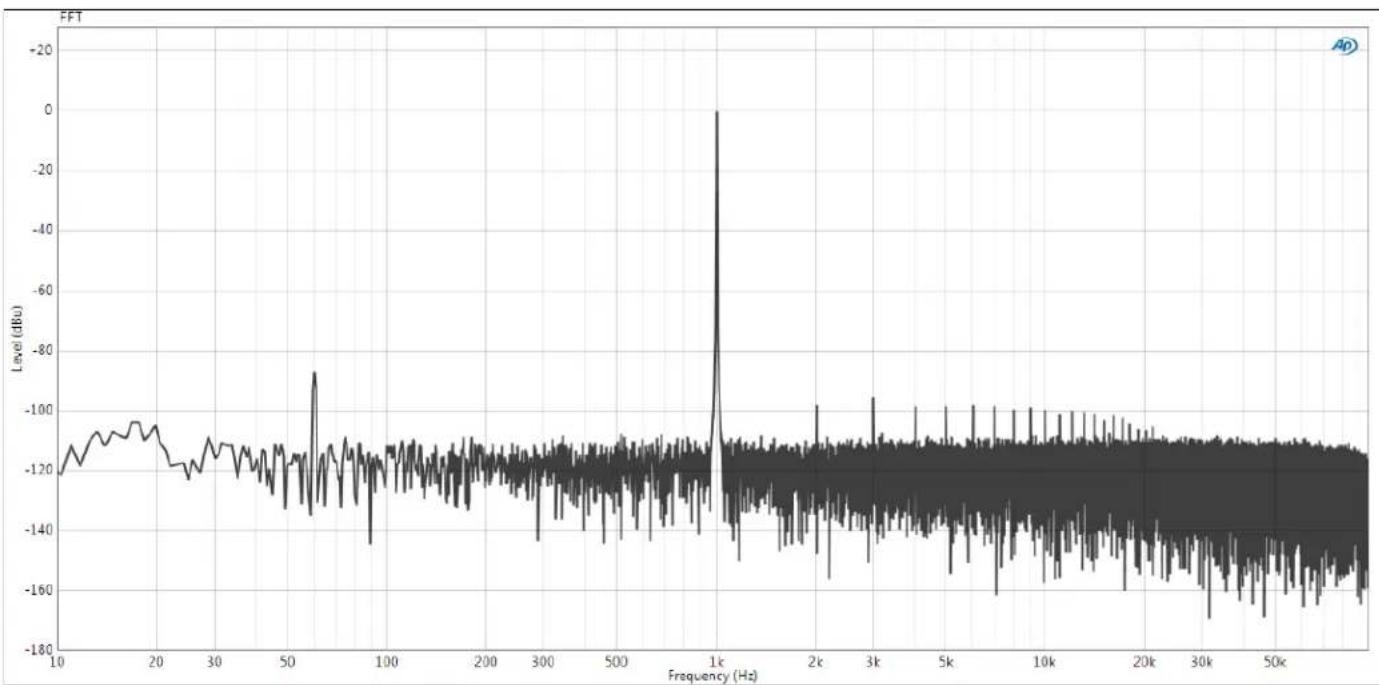The width and height of the screenshot is (1379, 685).
Task: Click the AP logo icon in graph corner
Action: pos(1346,47)
